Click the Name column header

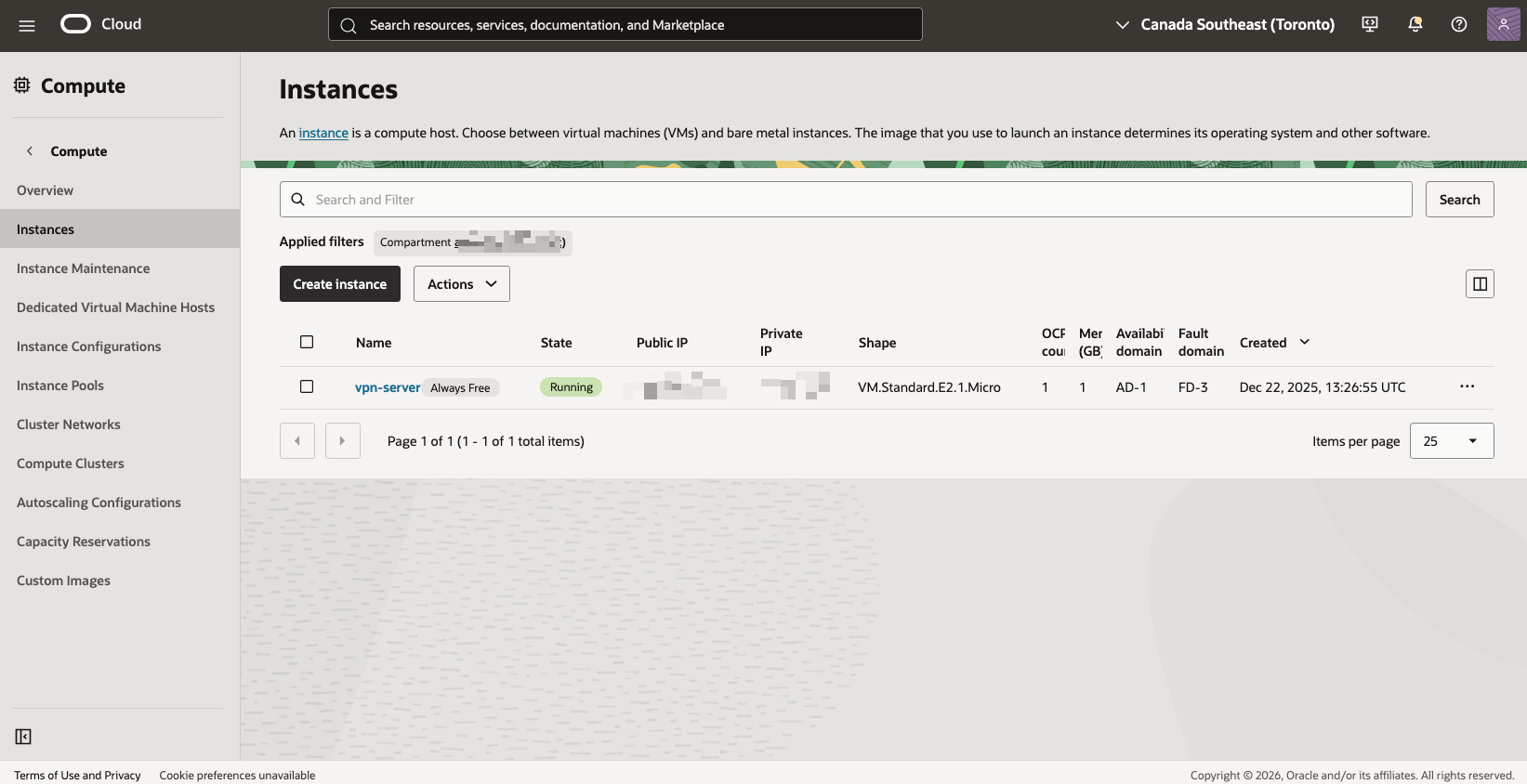click(374, 343)
